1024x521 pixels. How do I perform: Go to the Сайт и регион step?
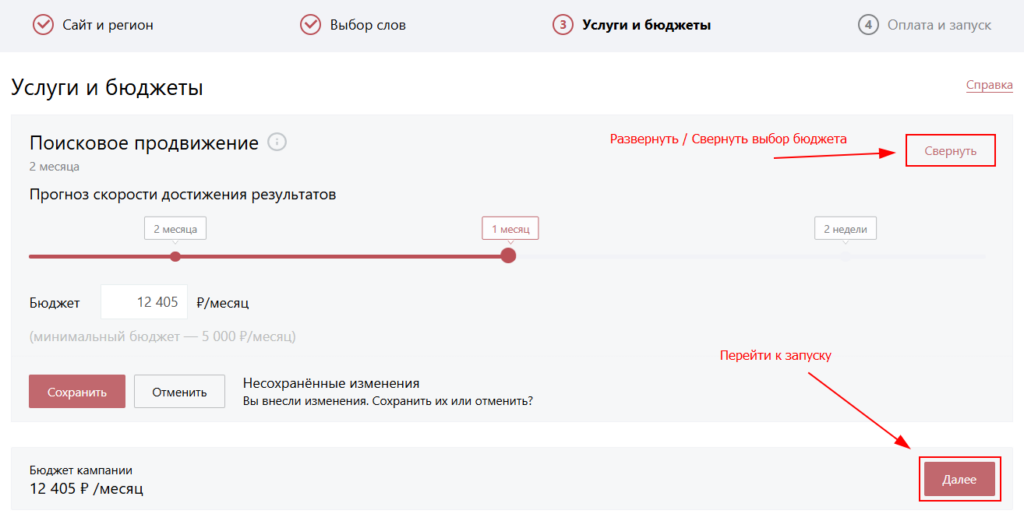click(x=107, y=25)
